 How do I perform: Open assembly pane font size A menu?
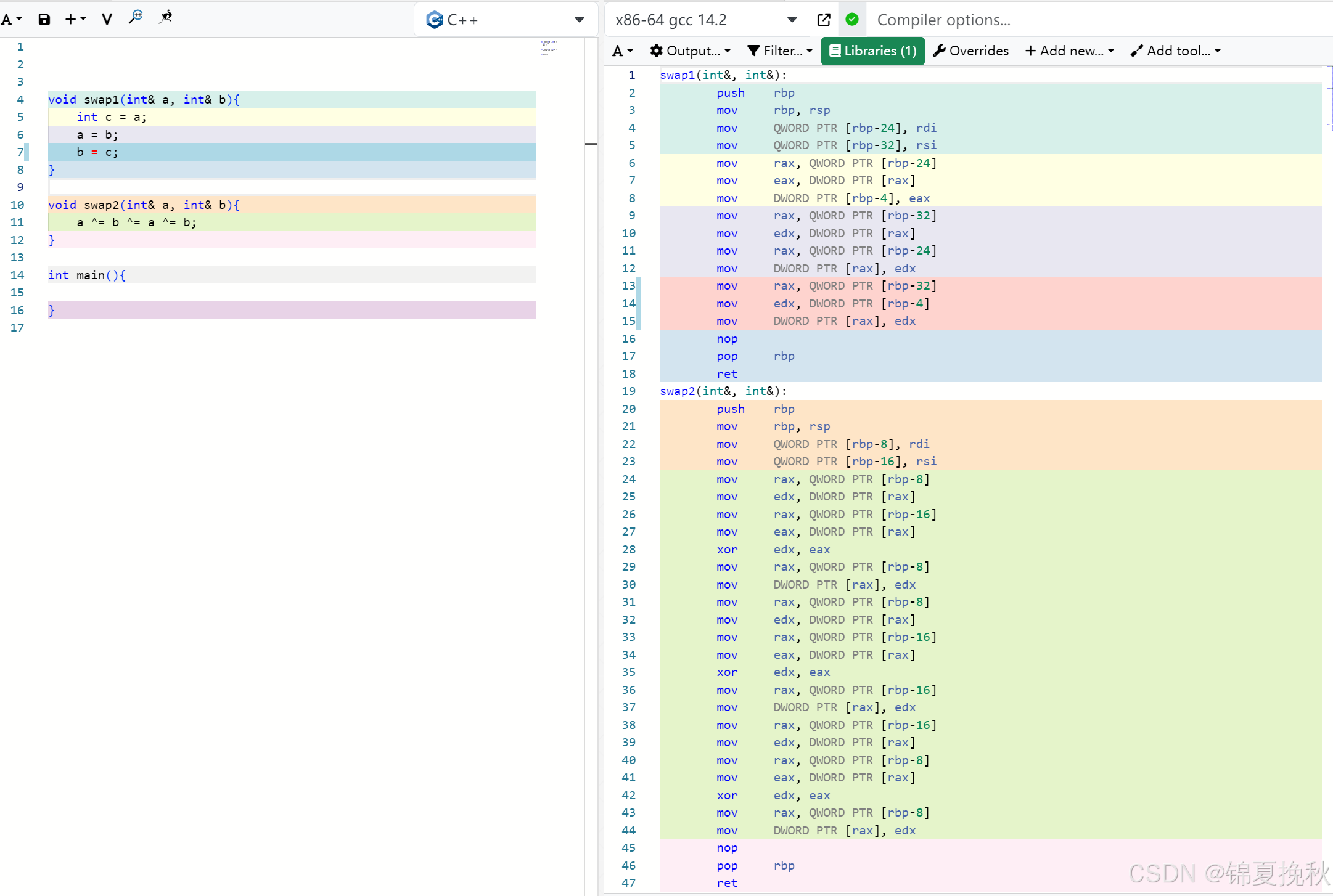[x=622, y=51]
